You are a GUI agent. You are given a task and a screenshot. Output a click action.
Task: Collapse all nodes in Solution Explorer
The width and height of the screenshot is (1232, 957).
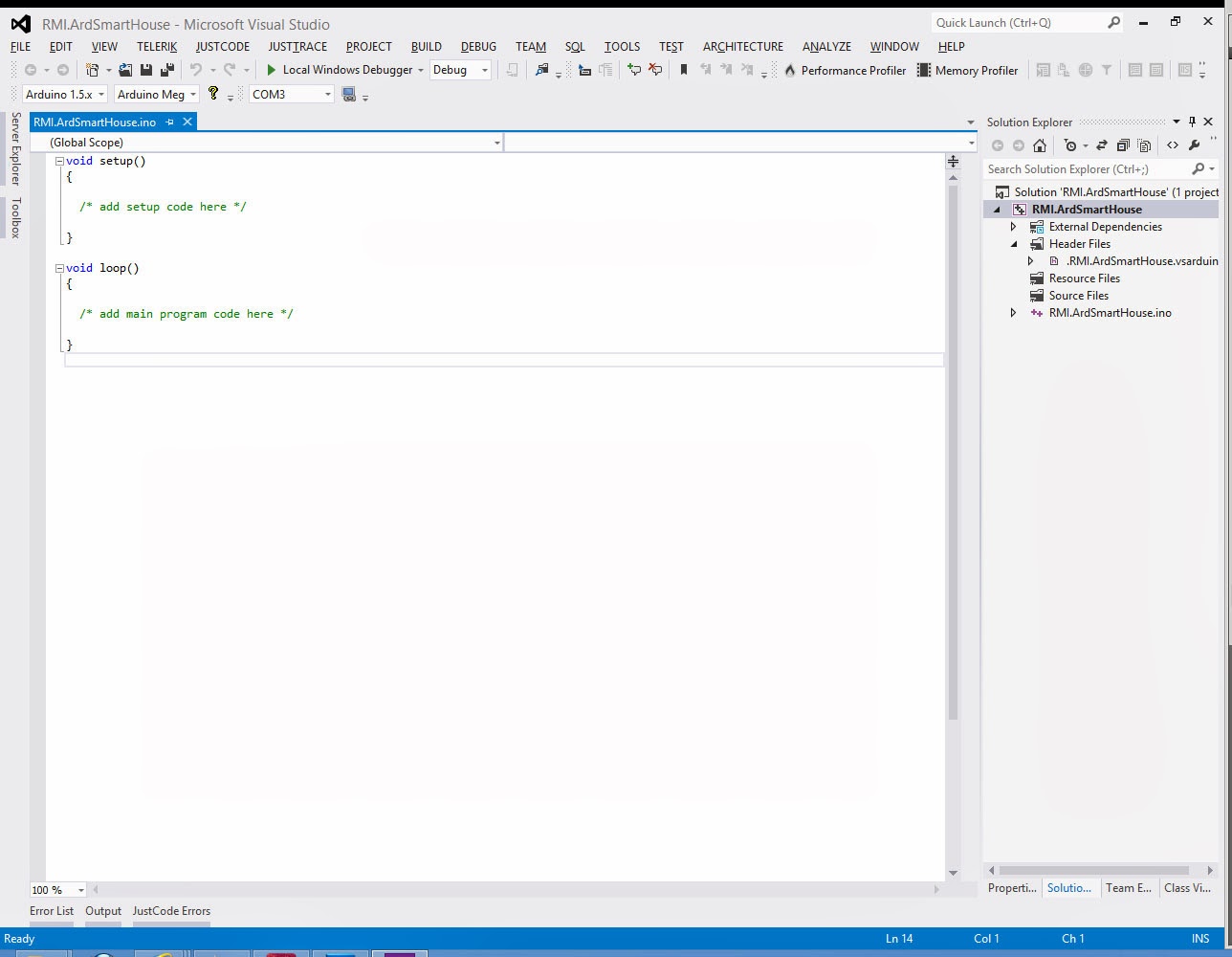coord(1123,145)
